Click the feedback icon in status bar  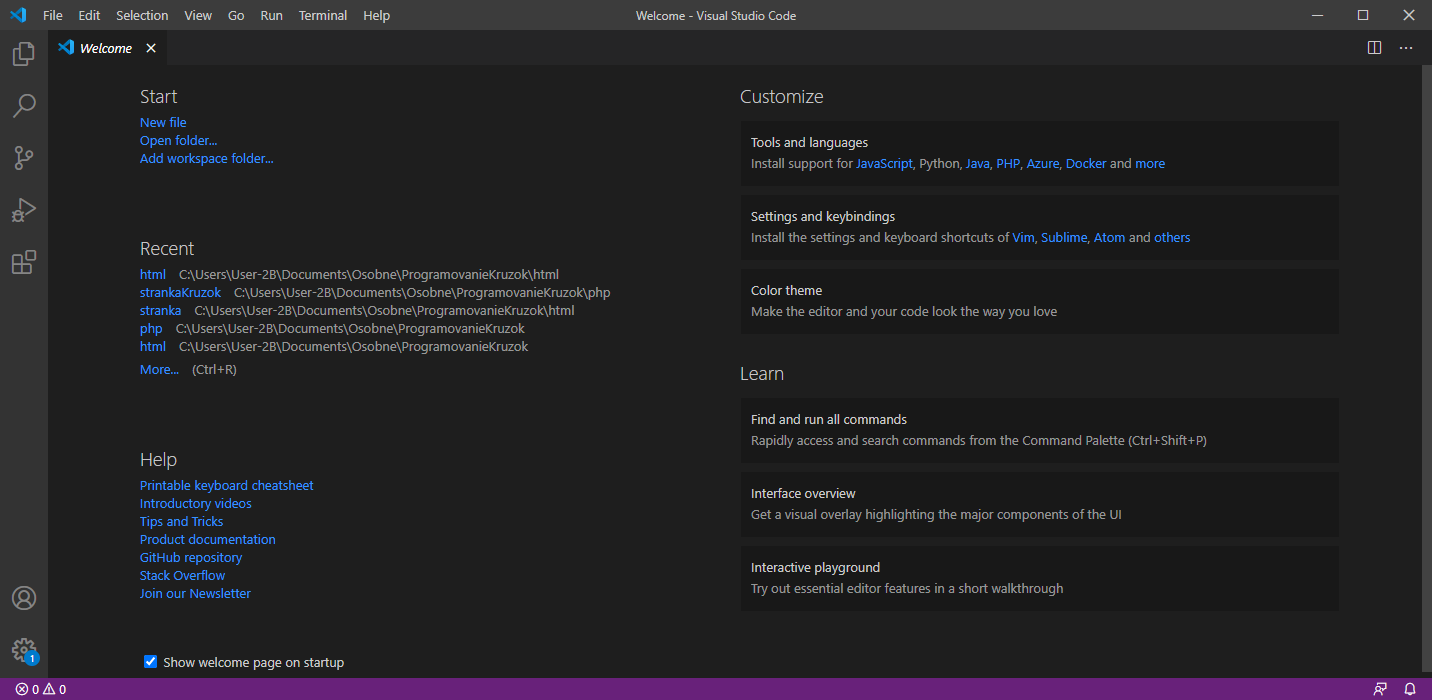pos(1381,689)
